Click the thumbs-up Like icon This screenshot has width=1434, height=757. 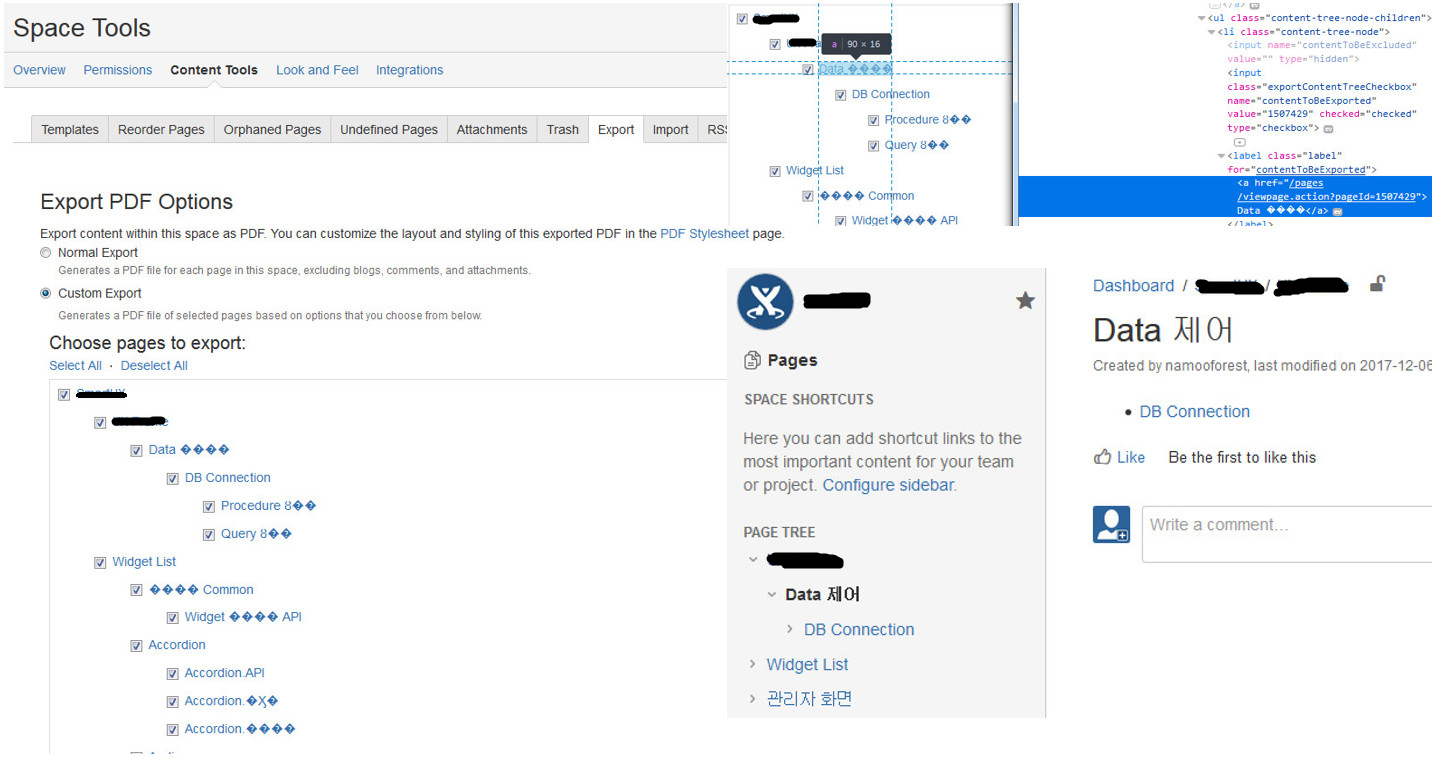click(1103, 457)
